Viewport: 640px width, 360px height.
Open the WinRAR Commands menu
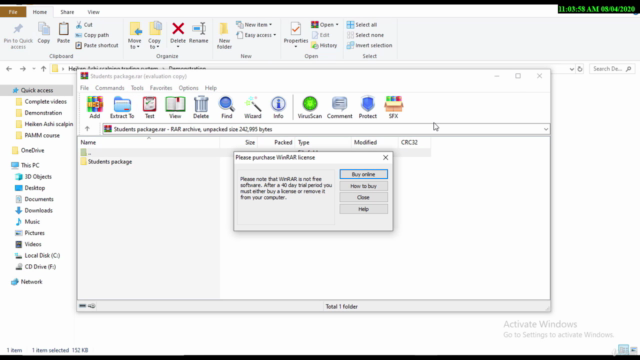coord(110,88)
